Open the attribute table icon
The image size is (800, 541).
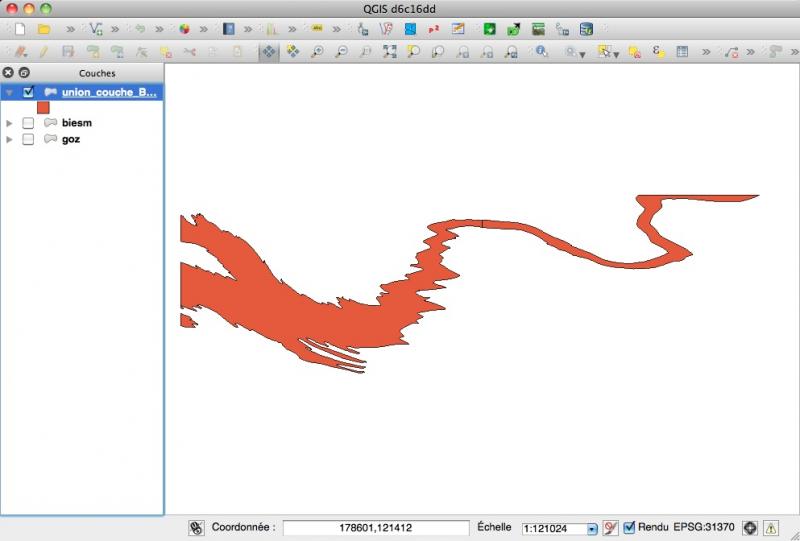683,52
